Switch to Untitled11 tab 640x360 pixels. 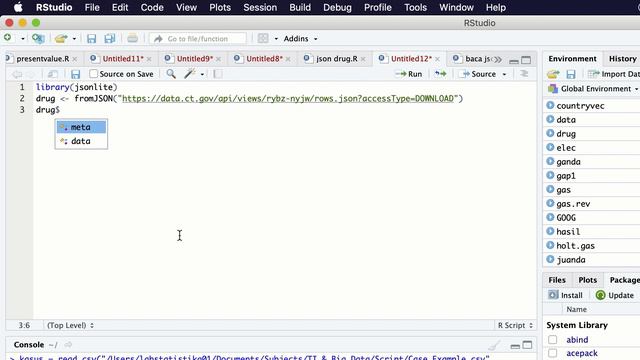pyautogui.click(x=123, y=59)
